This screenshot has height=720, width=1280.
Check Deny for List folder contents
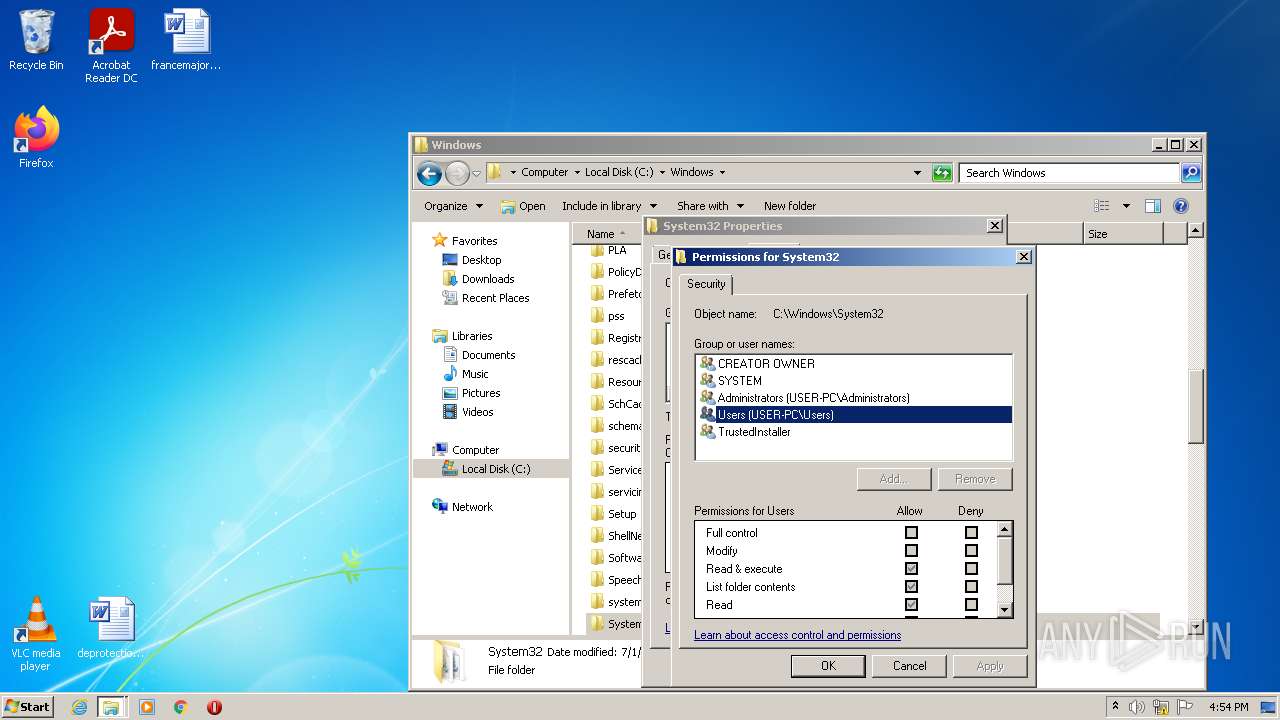971,587
